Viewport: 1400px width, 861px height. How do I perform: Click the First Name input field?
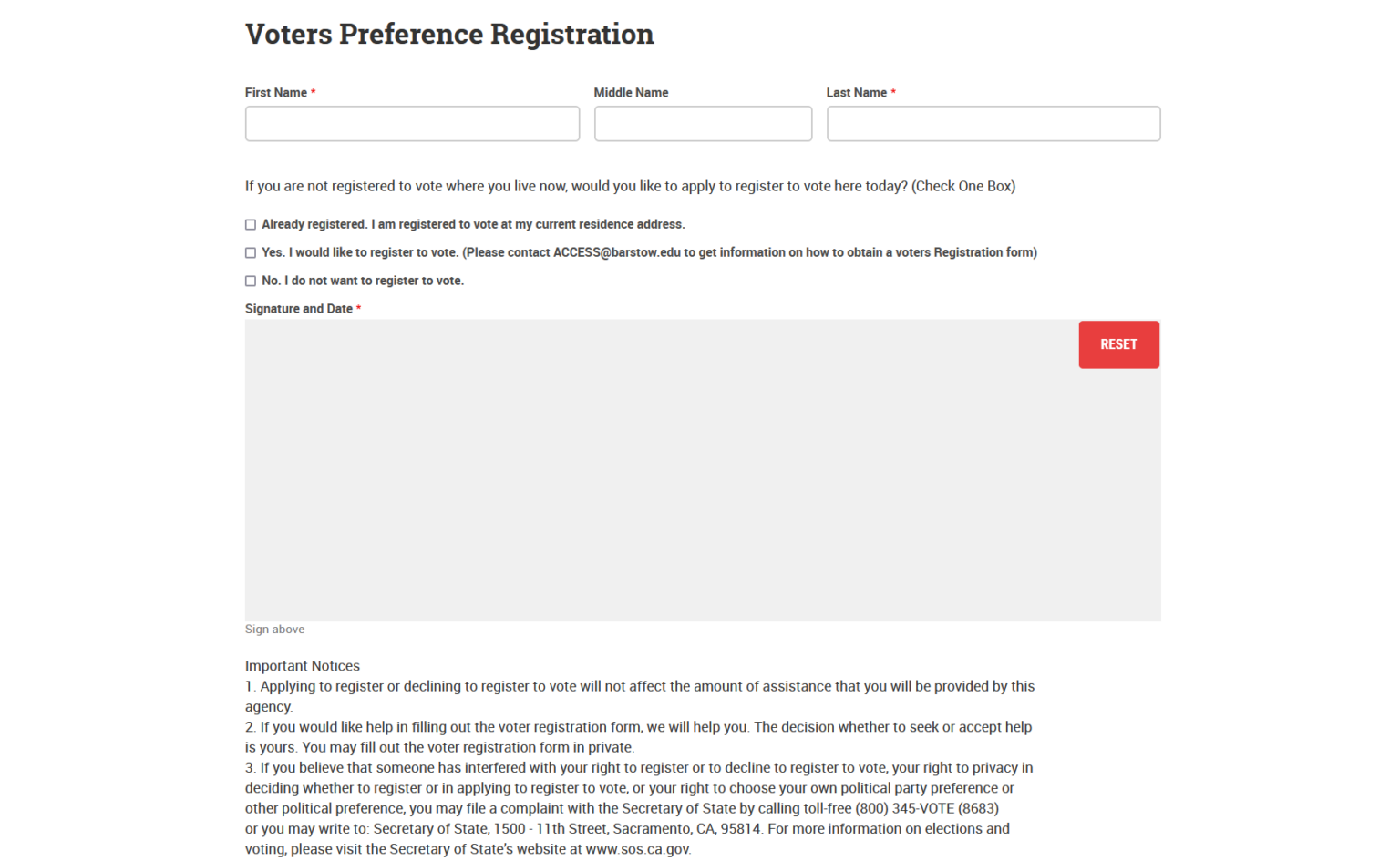412,124
